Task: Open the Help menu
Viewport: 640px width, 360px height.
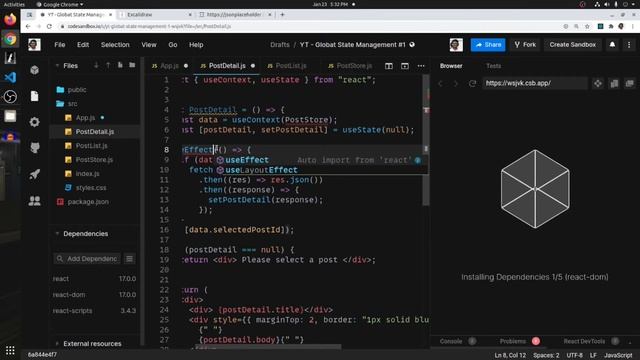Action: pos(196,44)
